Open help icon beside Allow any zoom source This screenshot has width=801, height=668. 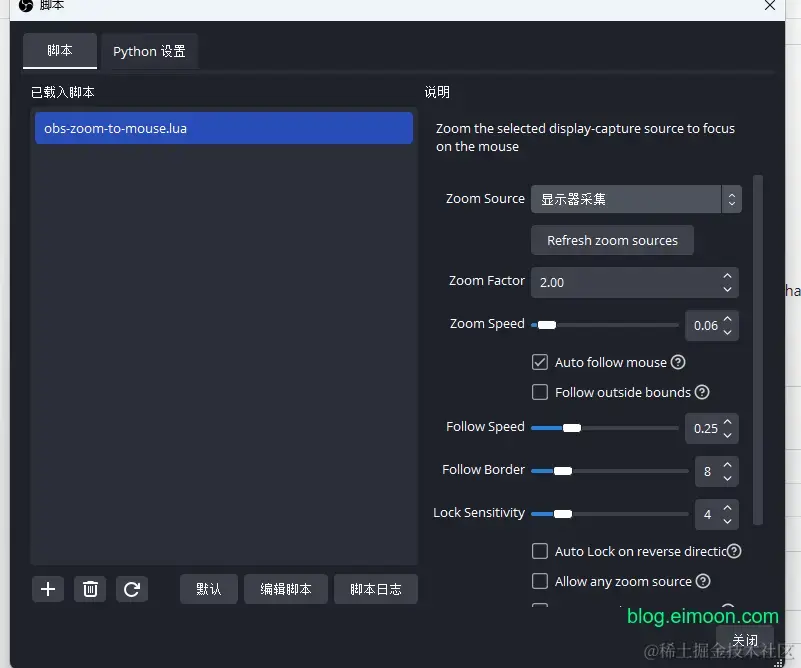703,581
